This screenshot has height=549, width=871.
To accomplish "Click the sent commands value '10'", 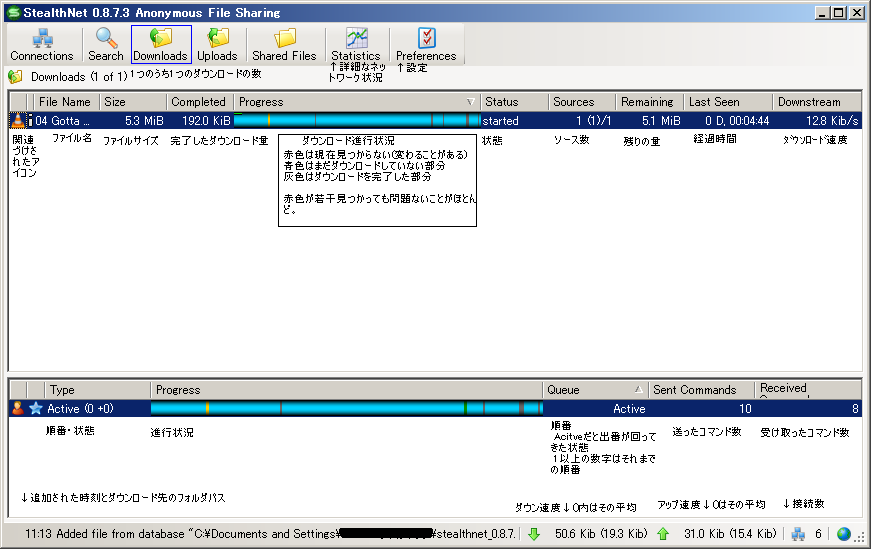I will [745, 408].
